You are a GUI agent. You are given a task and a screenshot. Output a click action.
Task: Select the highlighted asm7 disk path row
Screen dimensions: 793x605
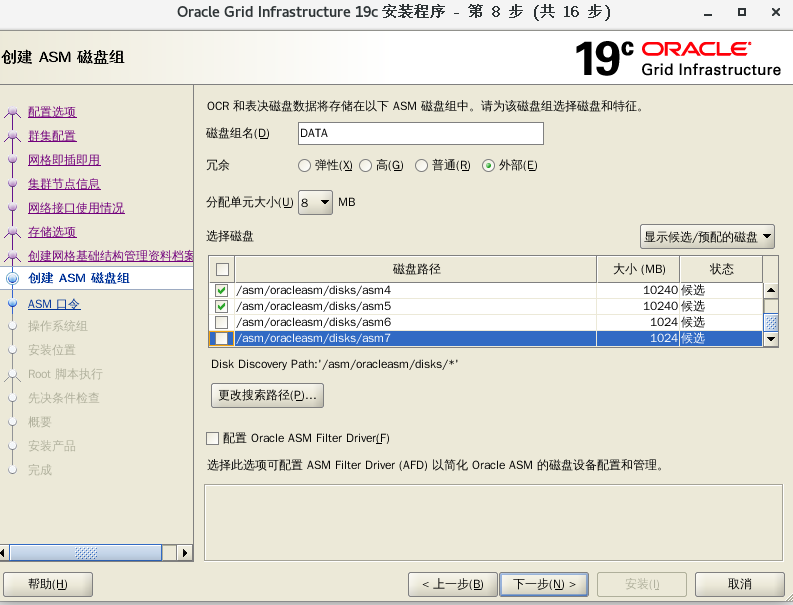click(x=415, y=338)
